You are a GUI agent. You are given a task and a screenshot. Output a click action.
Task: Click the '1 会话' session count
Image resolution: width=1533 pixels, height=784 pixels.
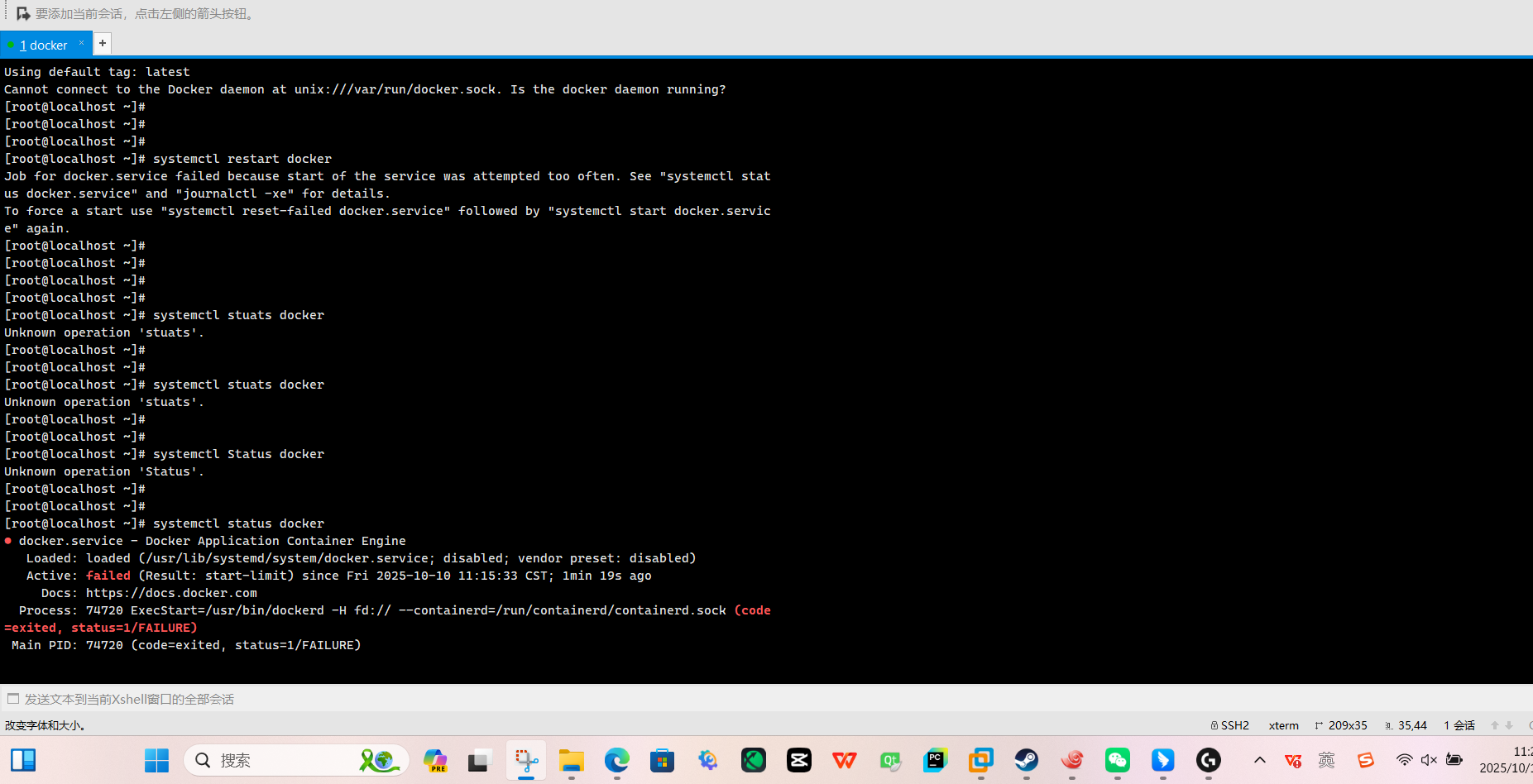click(1459, 725)
